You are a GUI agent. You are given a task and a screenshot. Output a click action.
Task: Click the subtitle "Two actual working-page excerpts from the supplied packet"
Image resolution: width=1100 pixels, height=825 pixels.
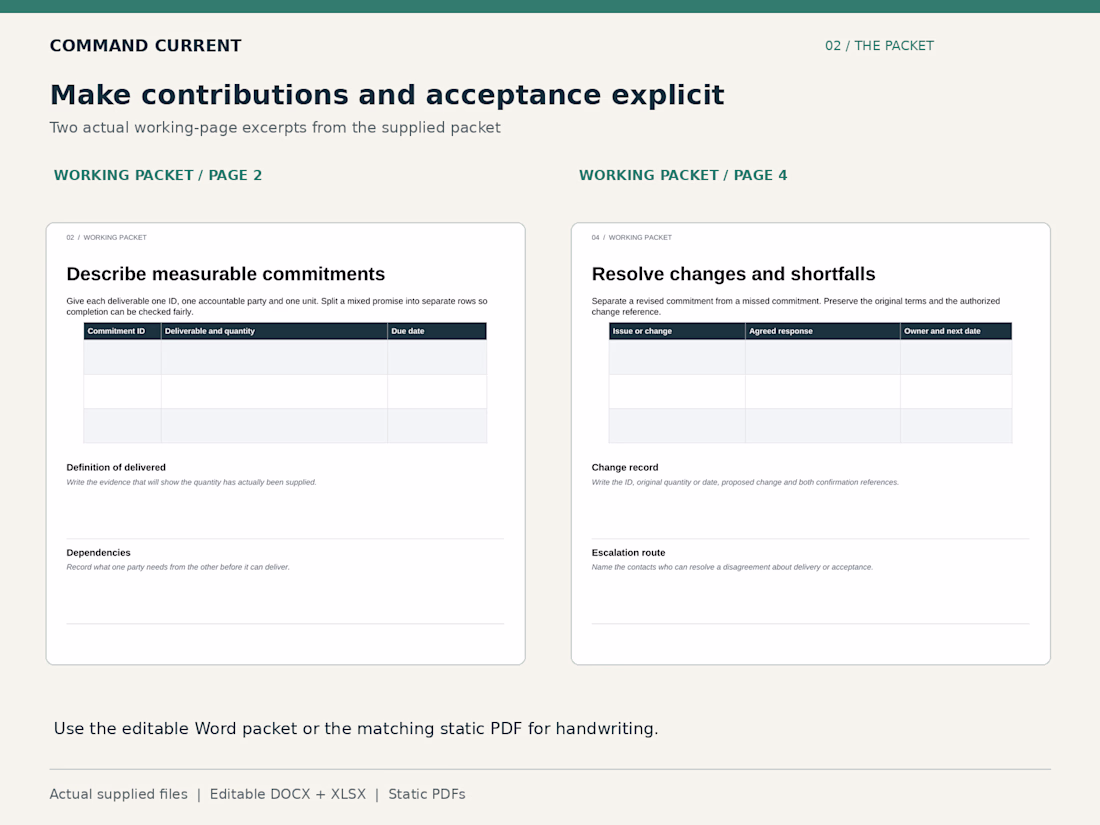275,128
